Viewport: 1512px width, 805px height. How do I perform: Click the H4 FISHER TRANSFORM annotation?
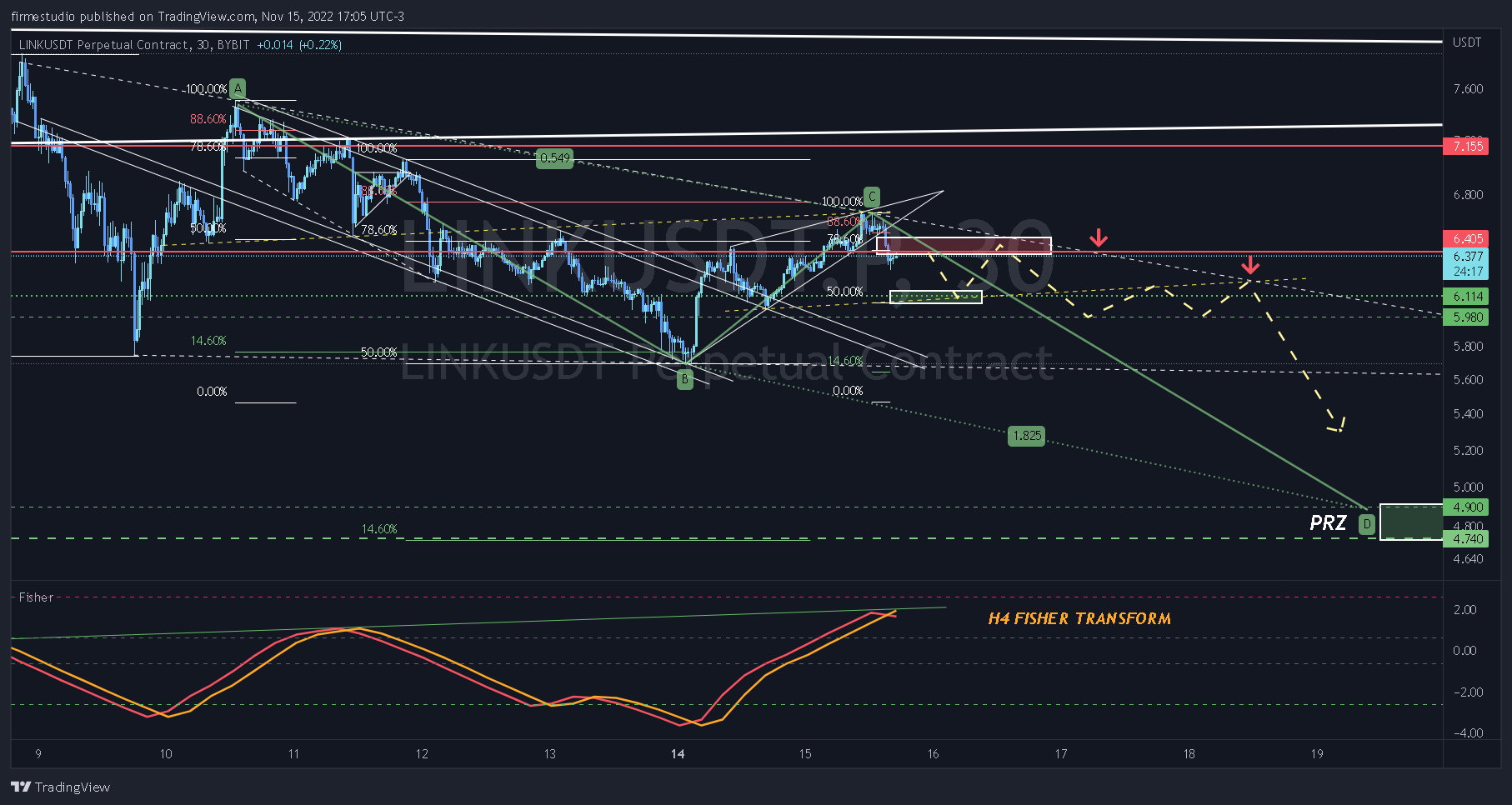point(1079,618)
